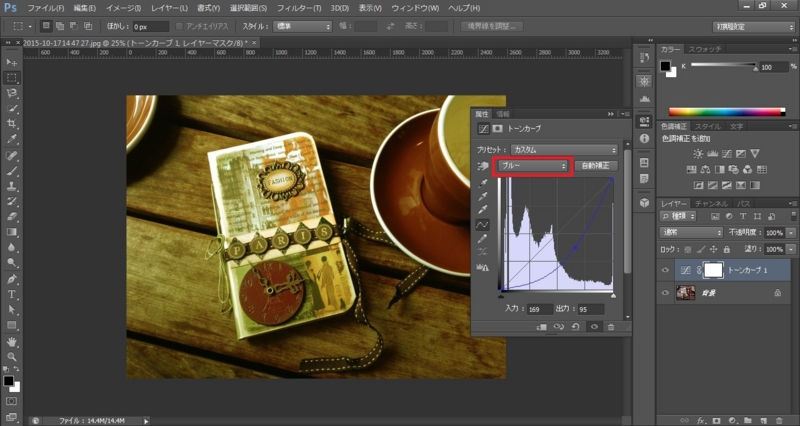Open the フィルター(T) menu
This screenshot has height=426, width=800.
[299, 8]
